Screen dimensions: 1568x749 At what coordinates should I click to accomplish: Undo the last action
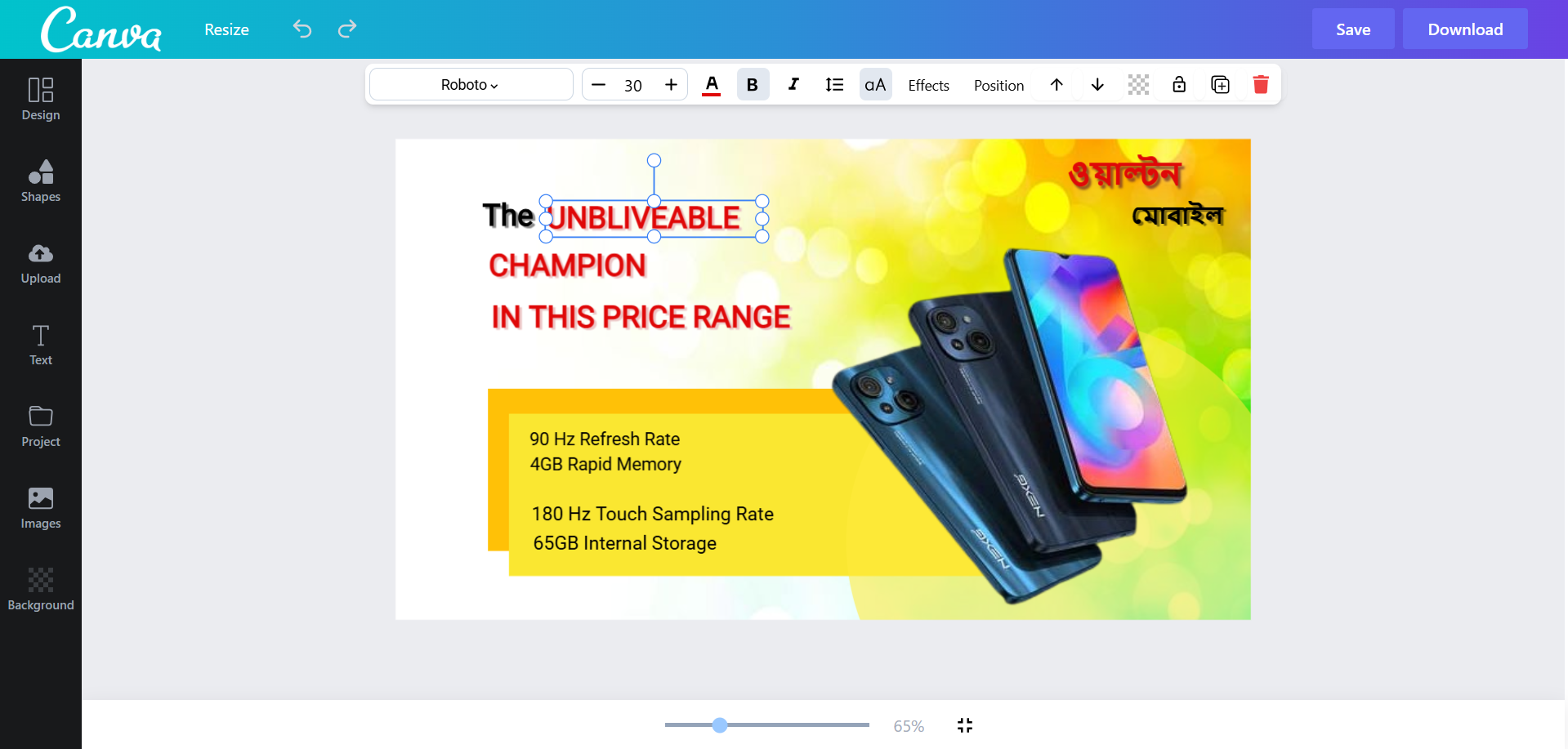302,29
